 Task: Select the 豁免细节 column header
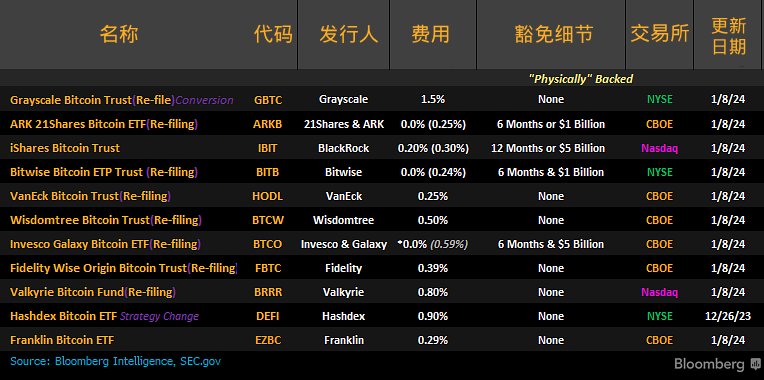554,35
